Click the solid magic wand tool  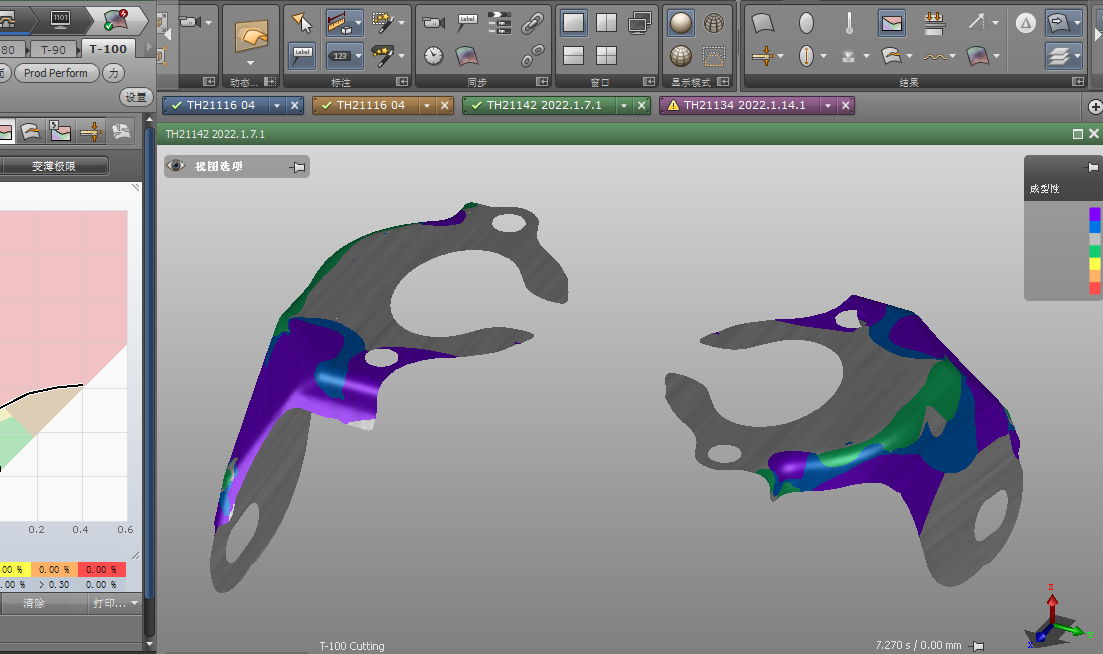tap(383, 56)
